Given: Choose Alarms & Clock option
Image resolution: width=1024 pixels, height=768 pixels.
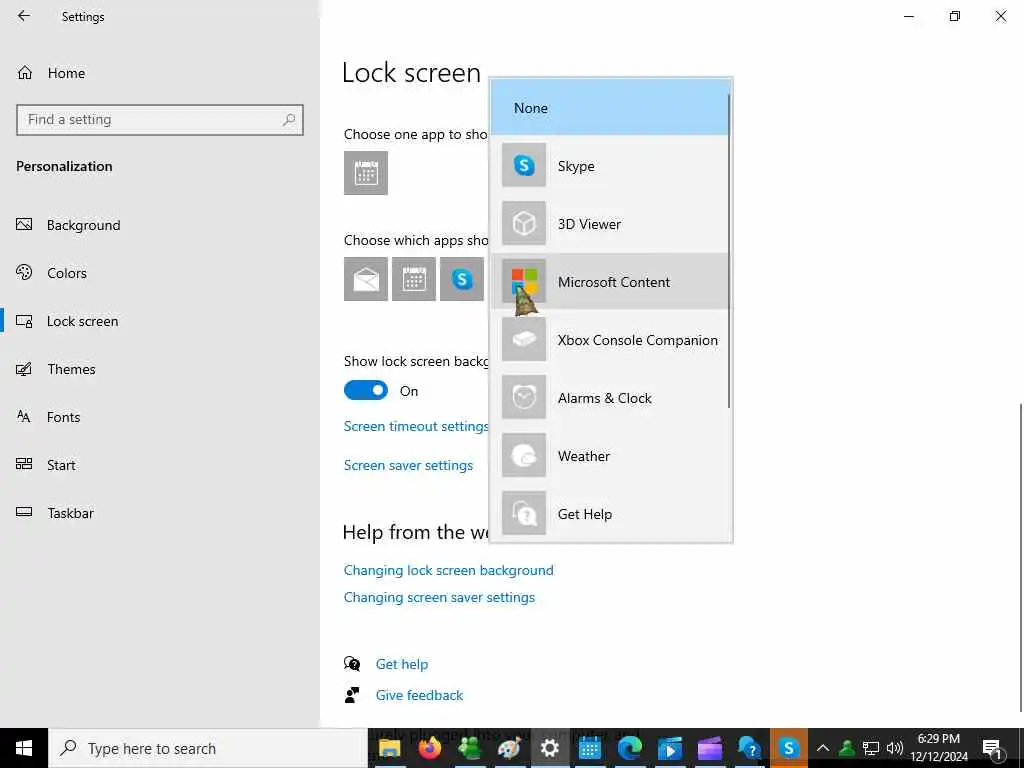Looking at the screenshot, I should coord(610,398).
